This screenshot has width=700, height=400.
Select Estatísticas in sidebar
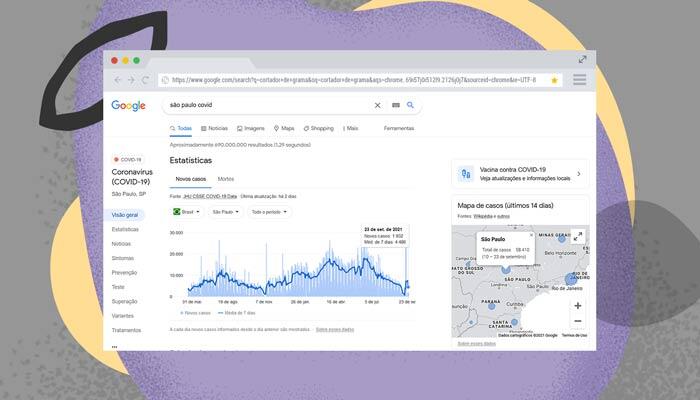[125, 229]
